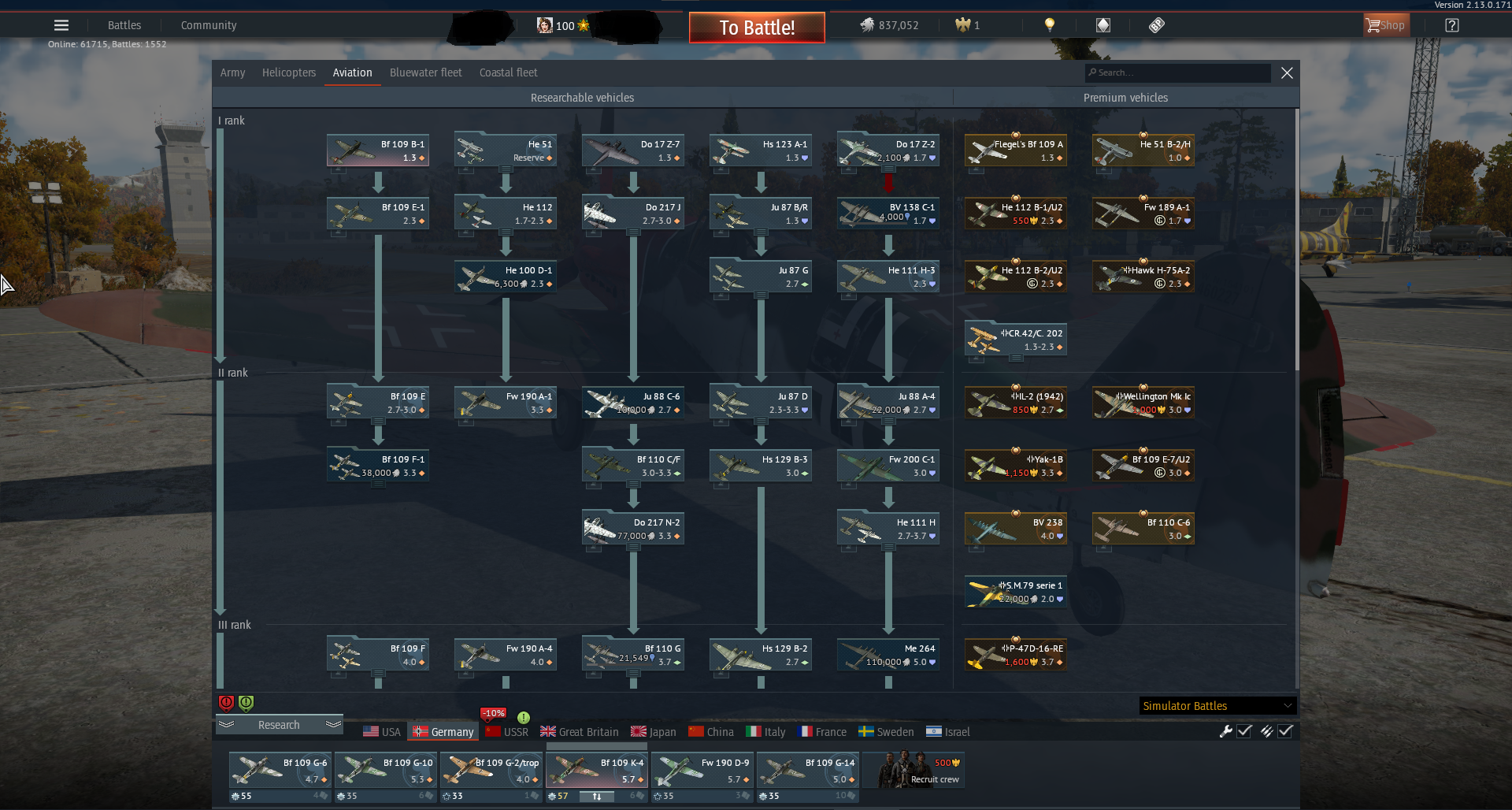1512x810 pixels.
Task: Expand the Ju 87 D group
Action: pyautogui.click(x=761, y=422)
